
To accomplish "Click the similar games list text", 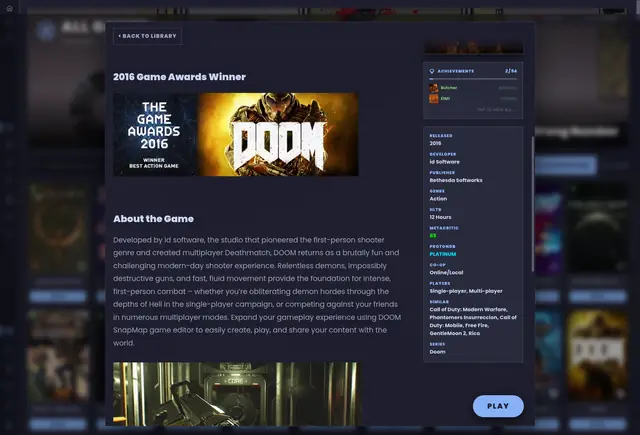I will coord(473,321).
